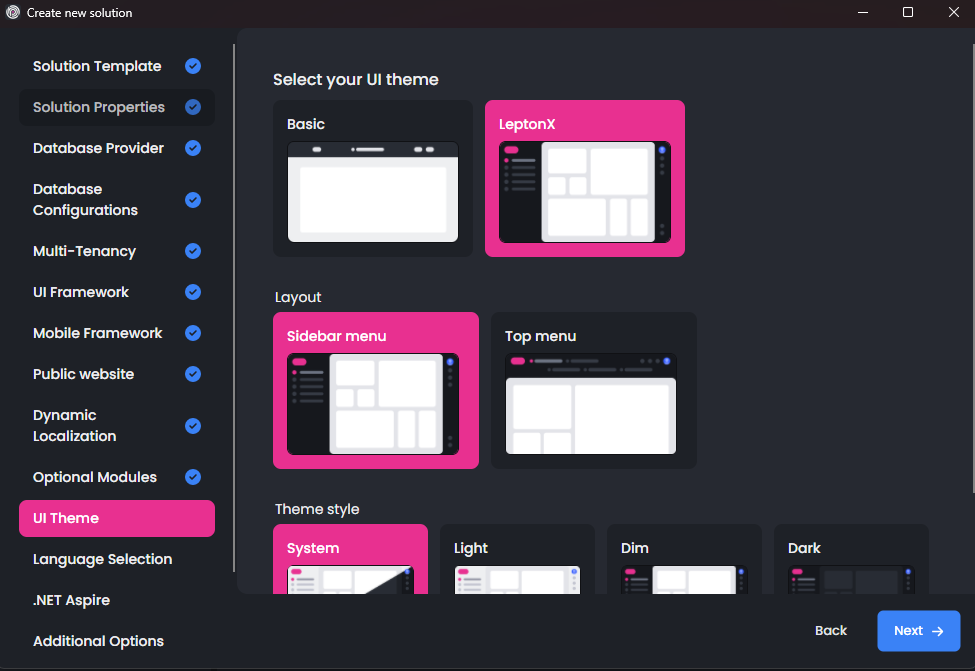Click the checkmark beside Multi-Tenancy

point(192,251)
